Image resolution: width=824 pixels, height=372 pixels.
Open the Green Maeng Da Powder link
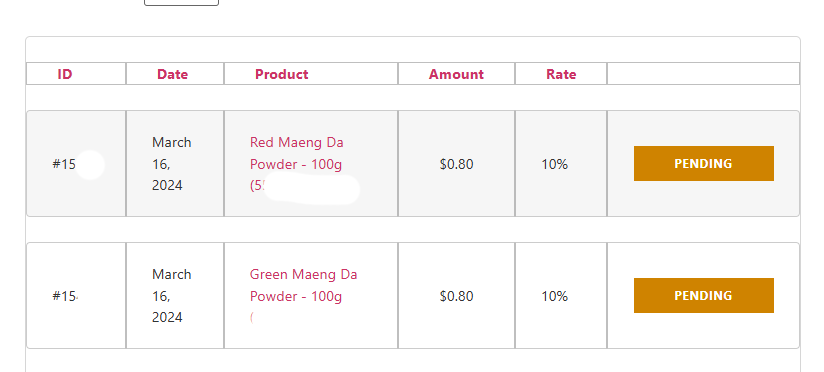303,285
